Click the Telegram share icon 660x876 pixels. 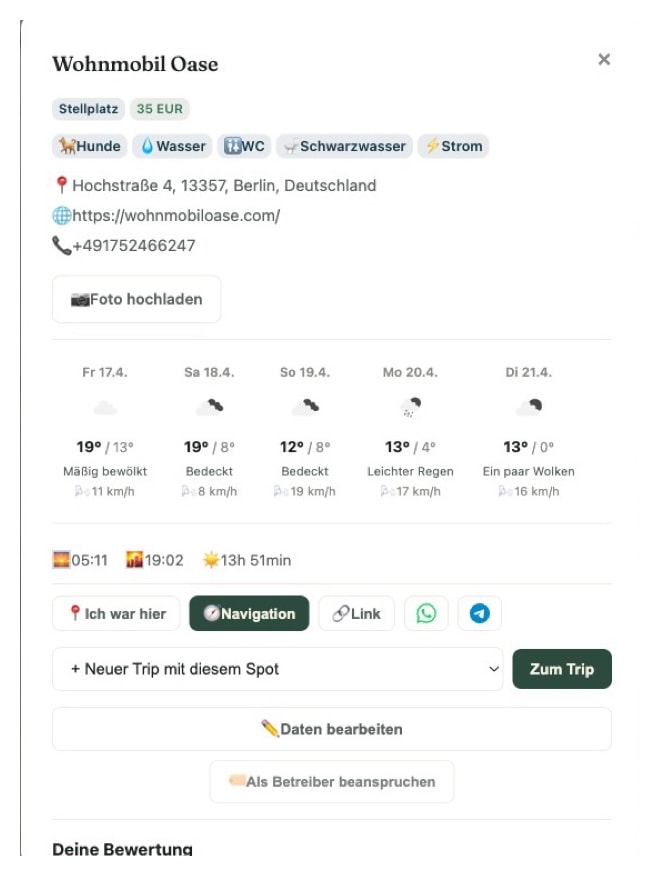point(478,613)
